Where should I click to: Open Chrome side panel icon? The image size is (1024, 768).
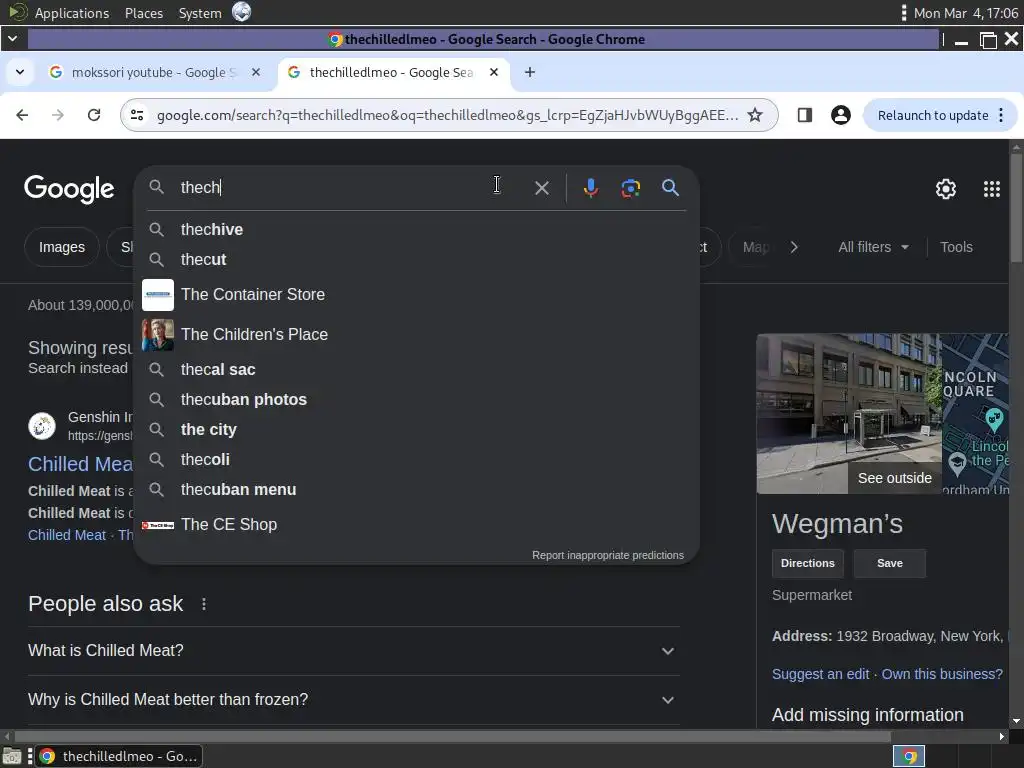[805, 116]
